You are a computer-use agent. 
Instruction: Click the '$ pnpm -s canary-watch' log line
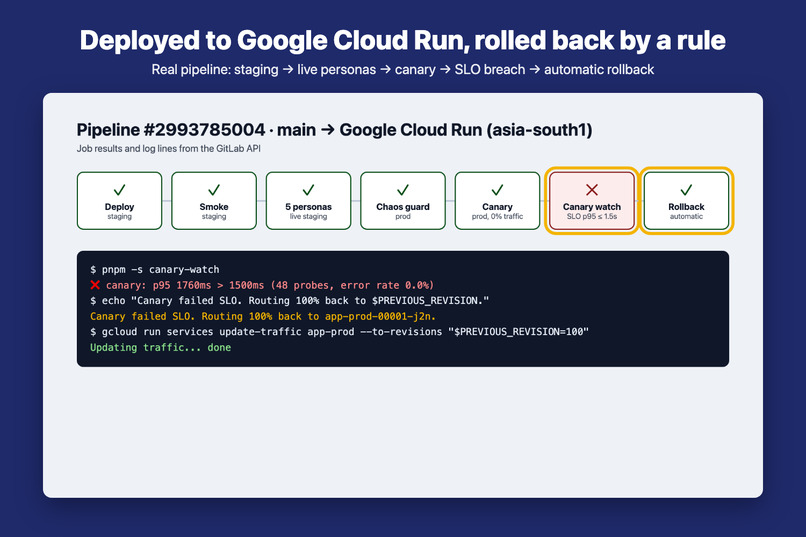pyautogui.click(x=155, y=269)
